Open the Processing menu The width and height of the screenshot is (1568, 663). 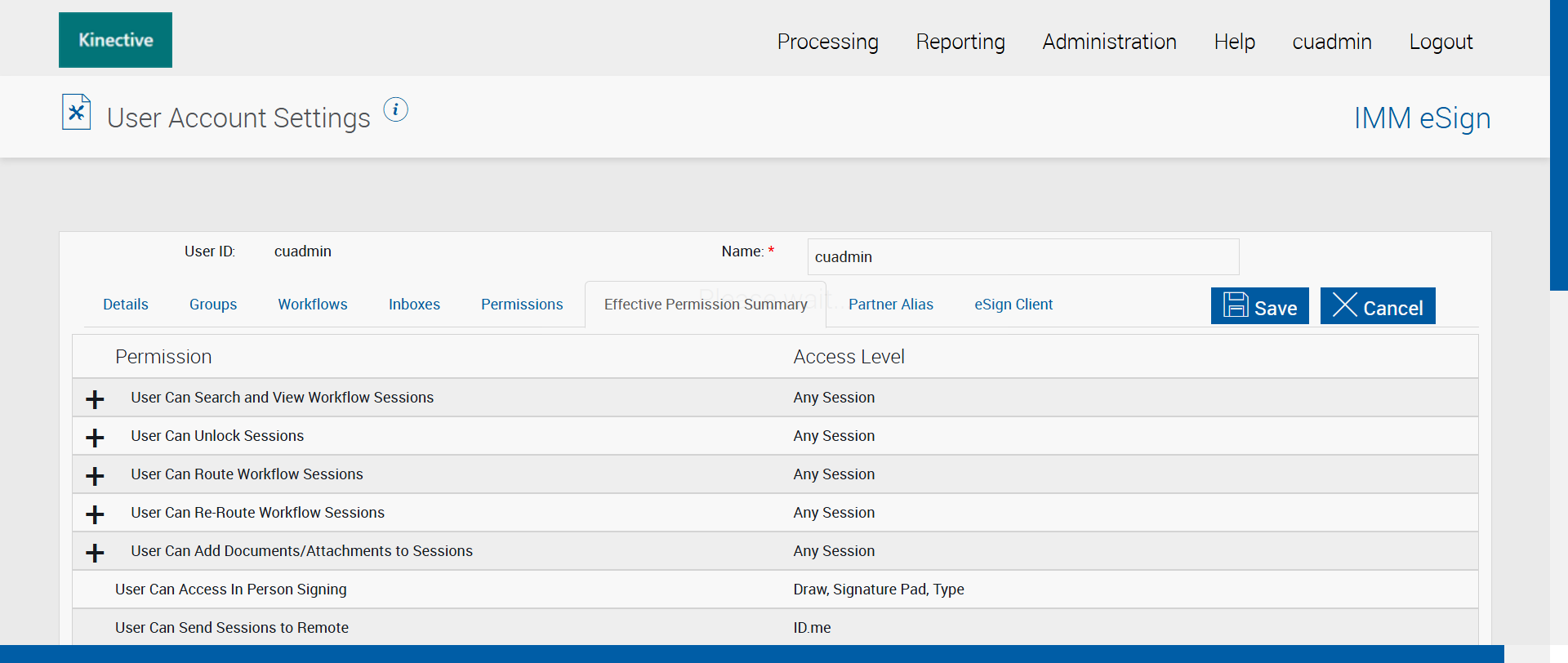click(x=827, y=42)
